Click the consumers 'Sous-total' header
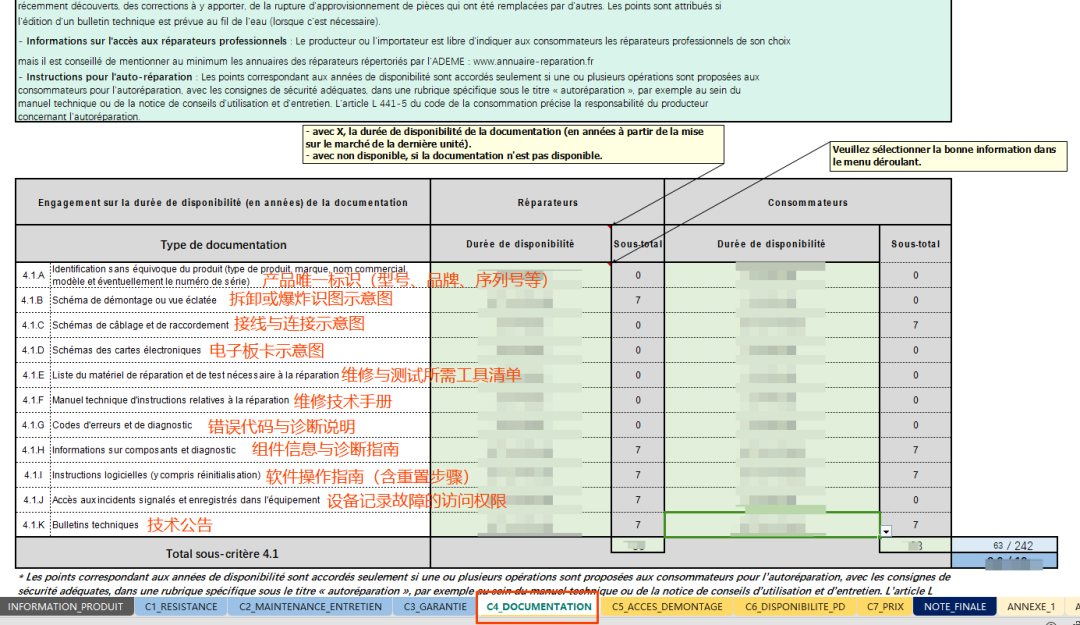This screenshot has width=1080, height=625. (915, 244)
